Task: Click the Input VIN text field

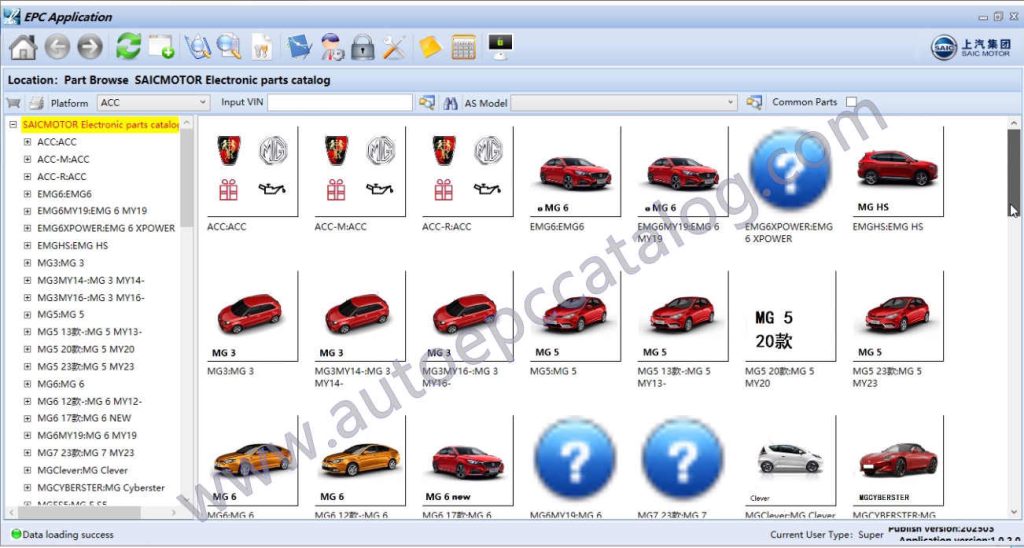Action: tap(339, 102)
